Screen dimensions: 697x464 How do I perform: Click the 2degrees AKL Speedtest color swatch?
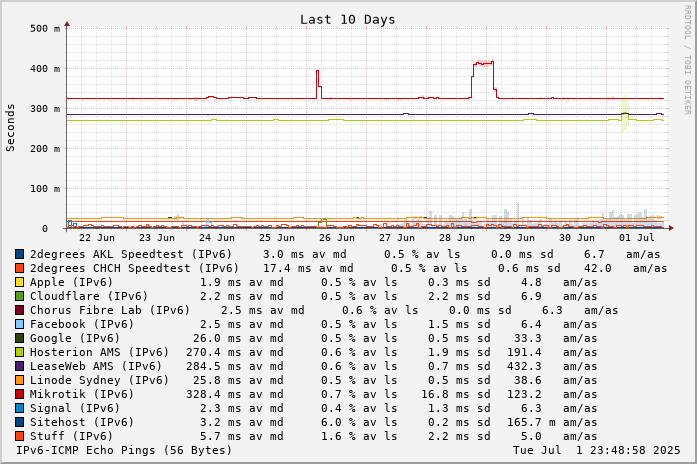tap(19, 254)
